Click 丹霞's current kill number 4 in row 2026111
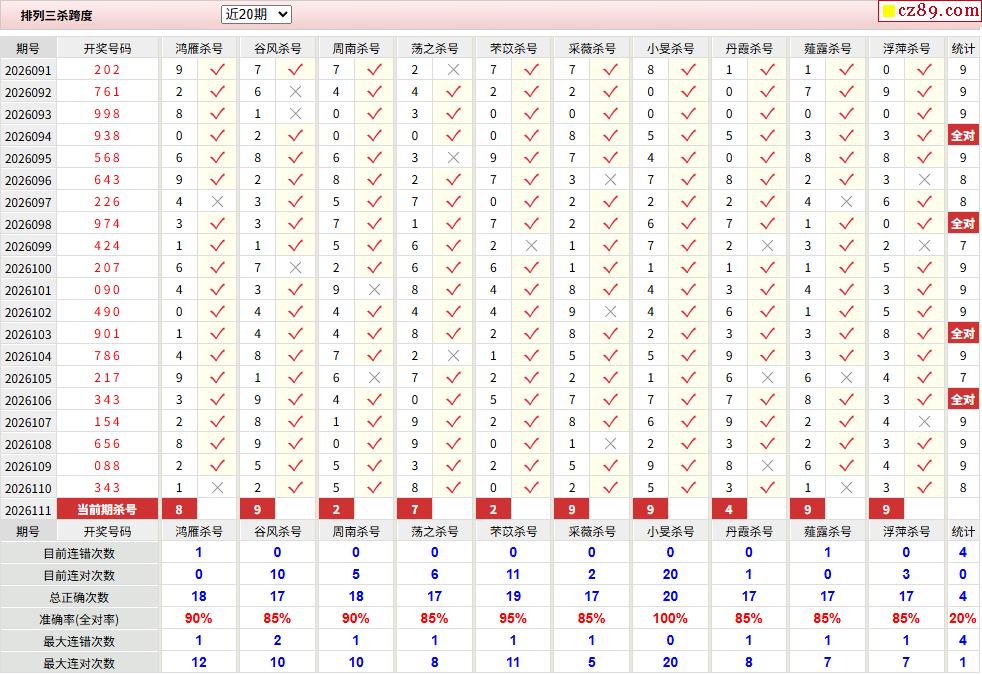Image resolution: width=982 pixels, height=675 pixels. coord(729,510)
